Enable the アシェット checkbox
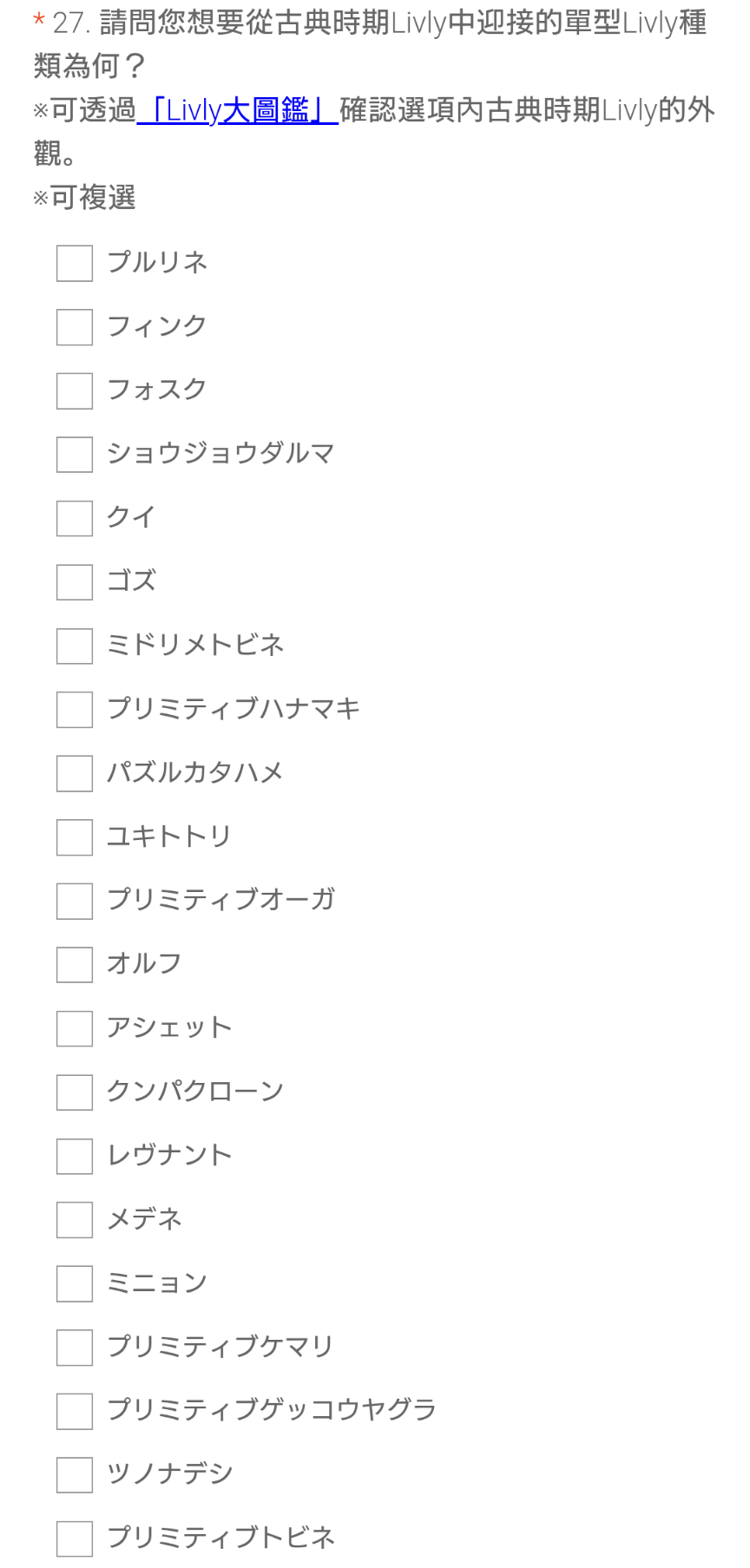The width and height of the screenshot is (750, 1568). 75,1029
